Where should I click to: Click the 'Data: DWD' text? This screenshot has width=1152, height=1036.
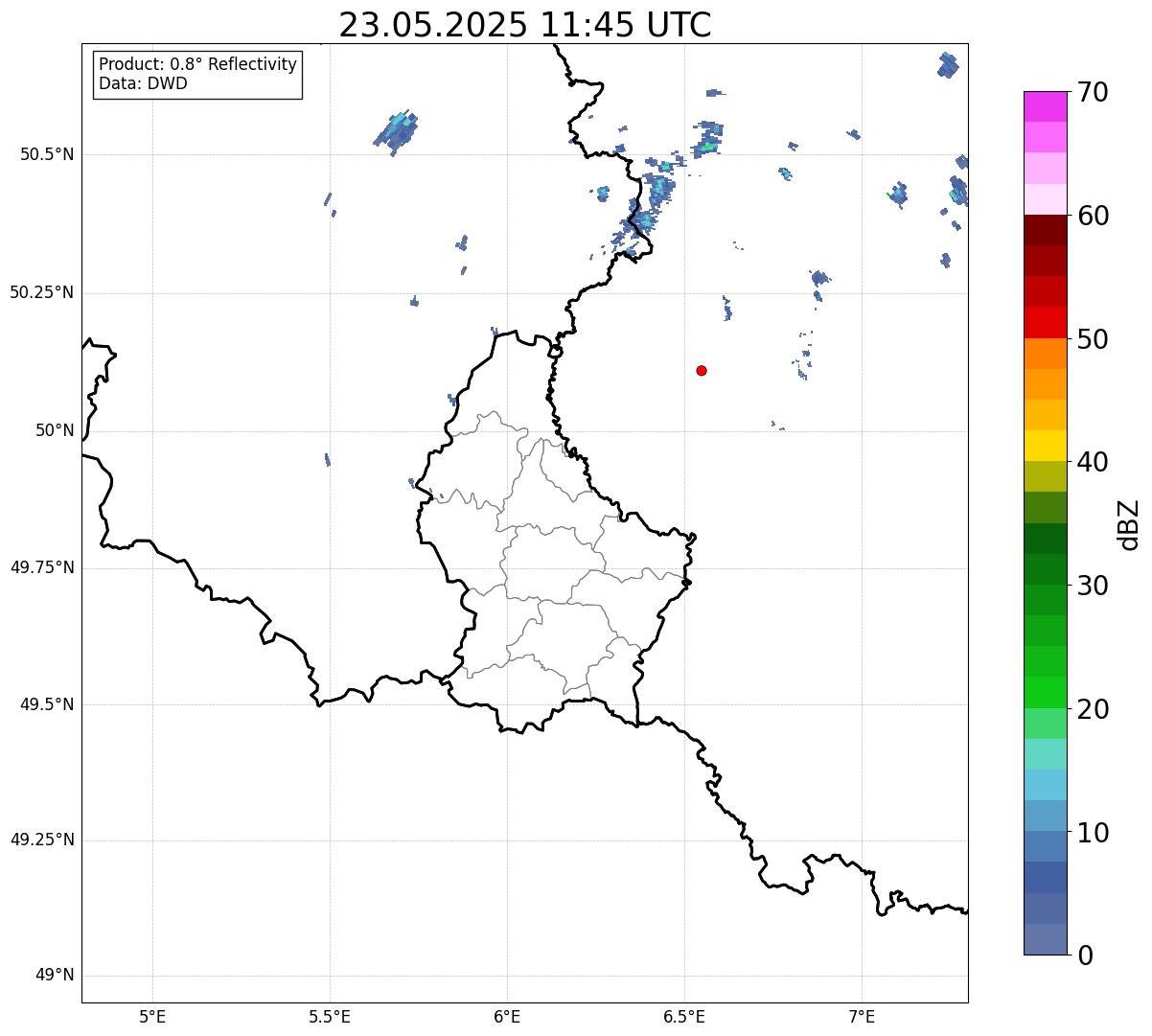[143, 83]
